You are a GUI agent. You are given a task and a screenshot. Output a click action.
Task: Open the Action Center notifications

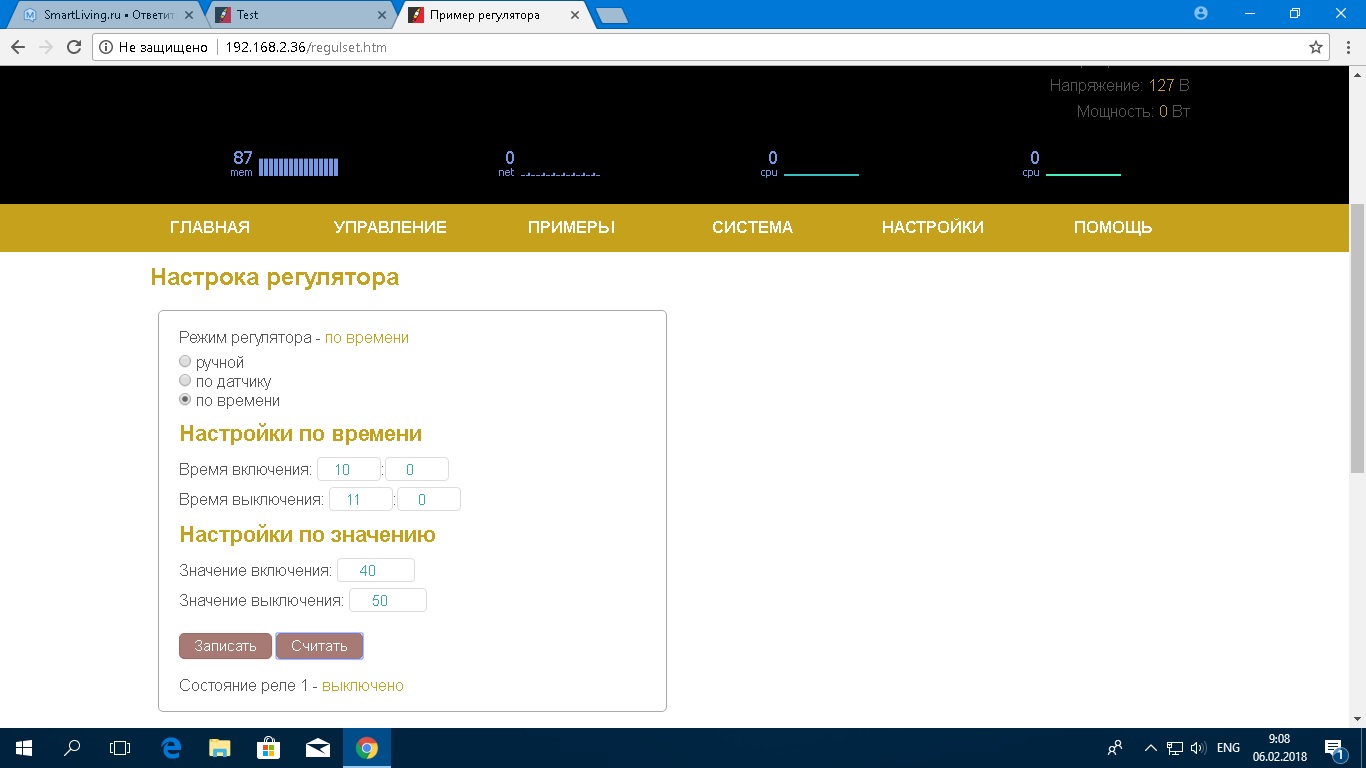pos(1335,748)
